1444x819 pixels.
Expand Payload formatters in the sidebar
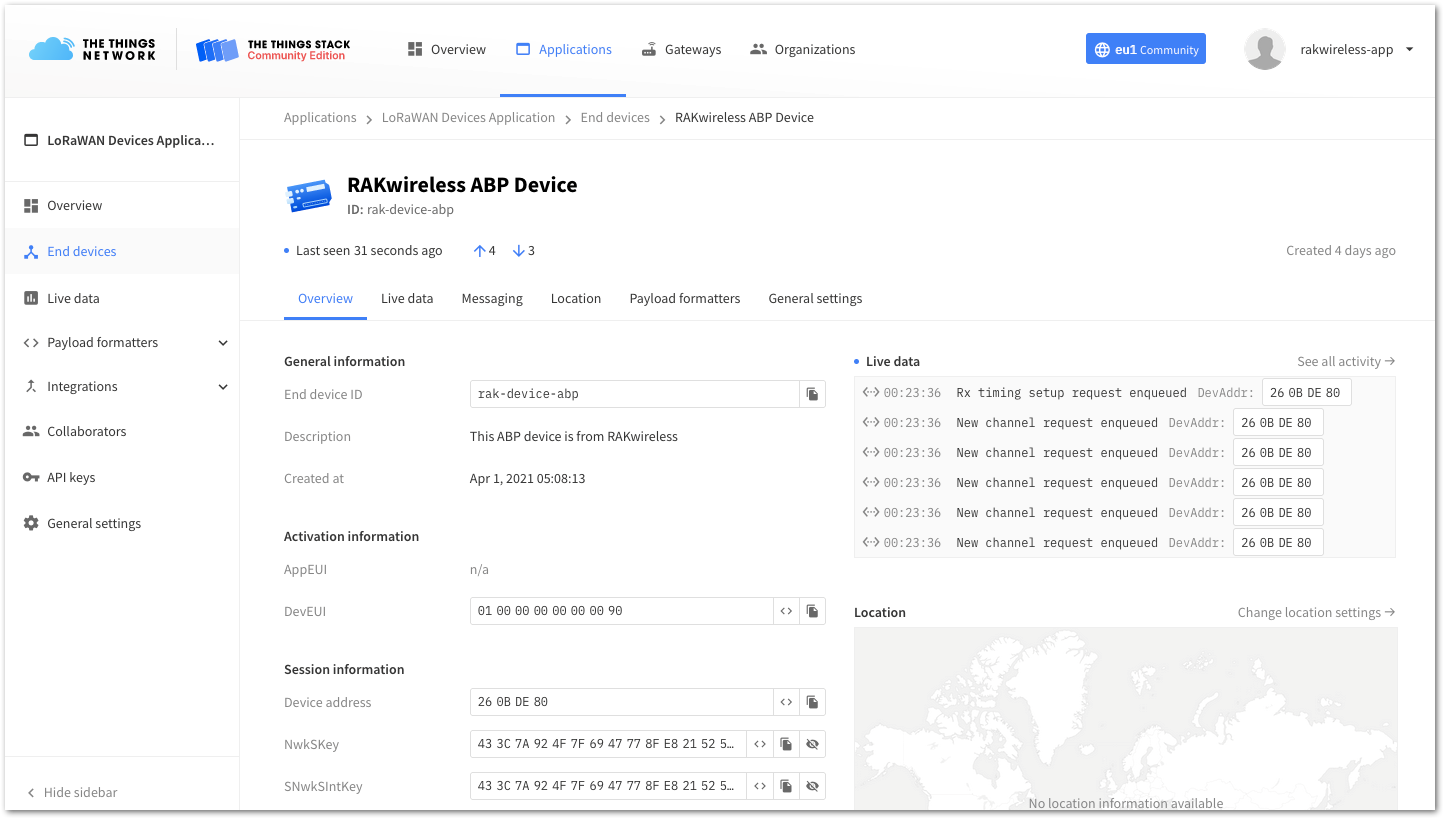[121, 342]
